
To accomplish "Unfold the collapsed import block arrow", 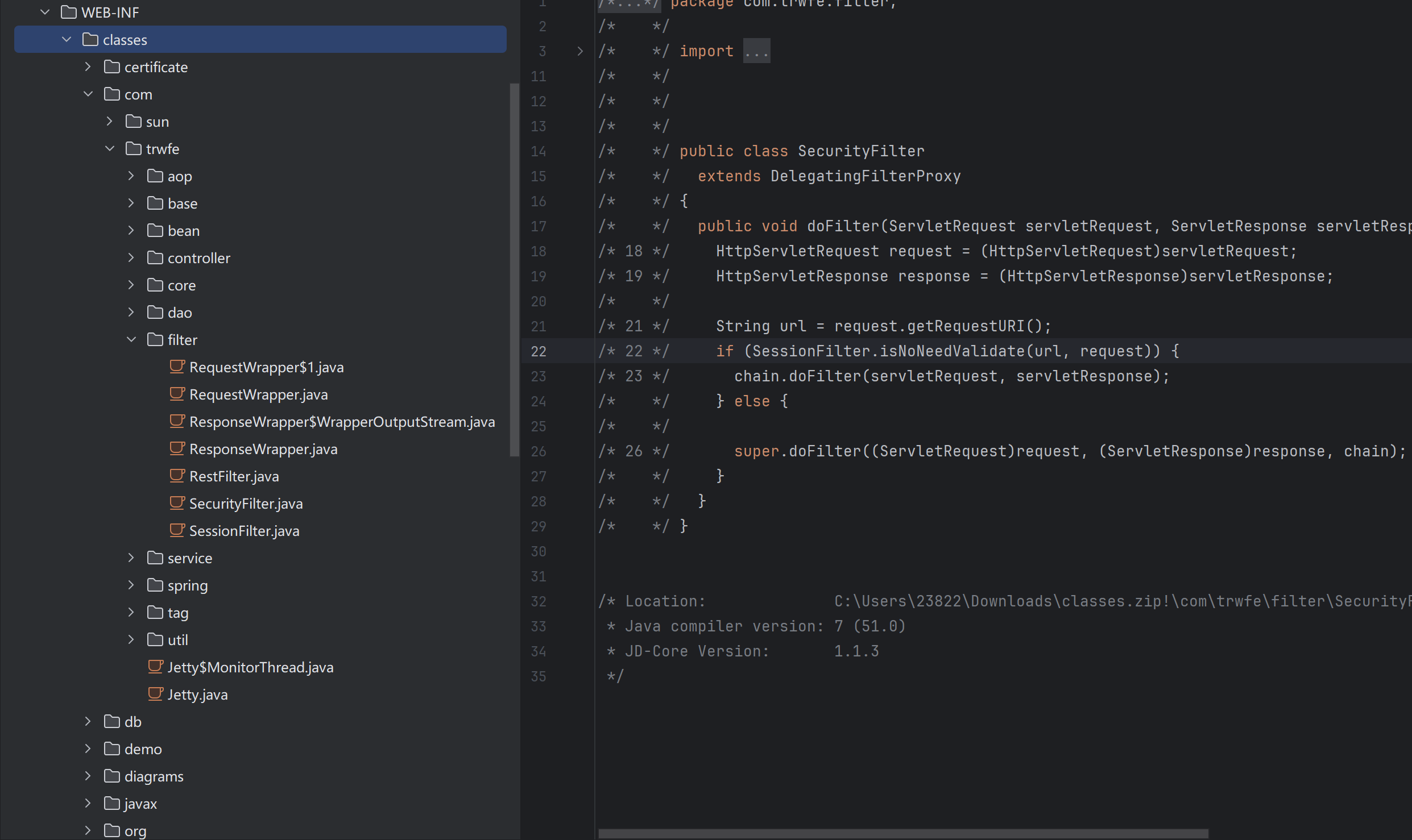I will [579, 51].
